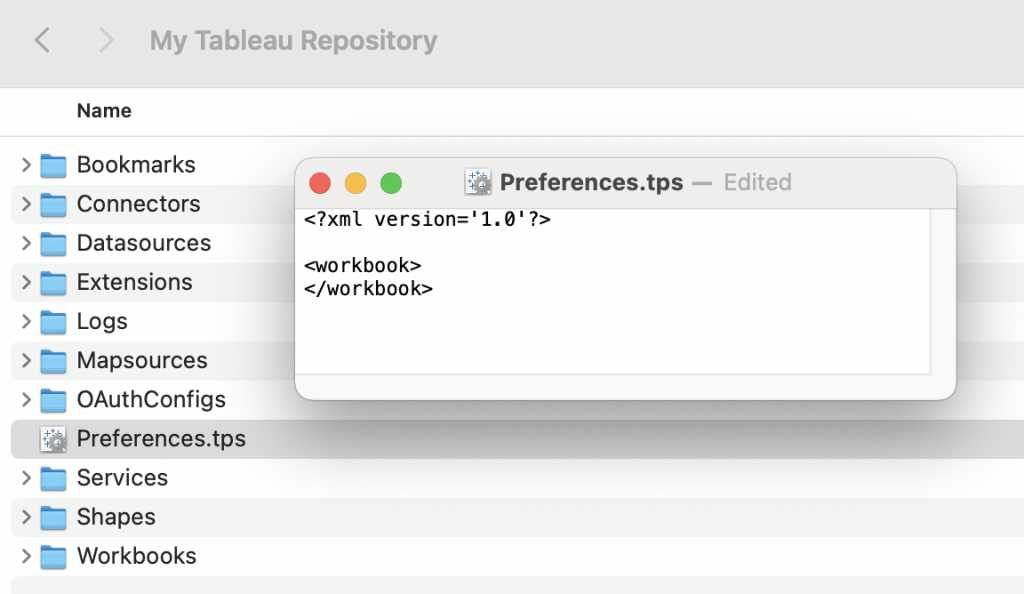Click the Services folder icon
The width and height of the screenshot is (1024, 594).
[53, 478]
